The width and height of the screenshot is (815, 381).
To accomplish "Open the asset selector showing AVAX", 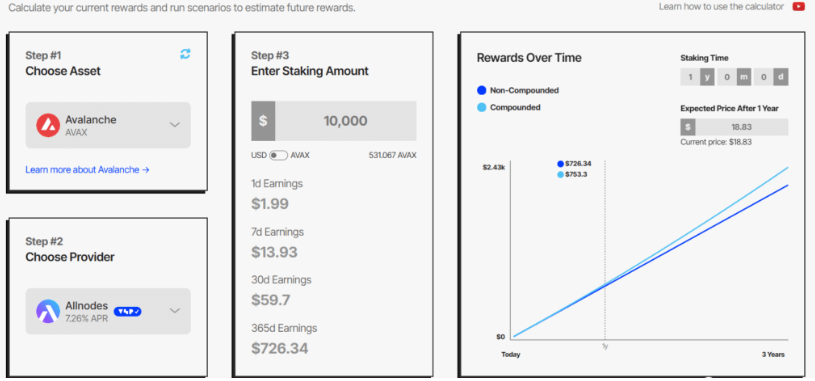I will coord(108,125).
